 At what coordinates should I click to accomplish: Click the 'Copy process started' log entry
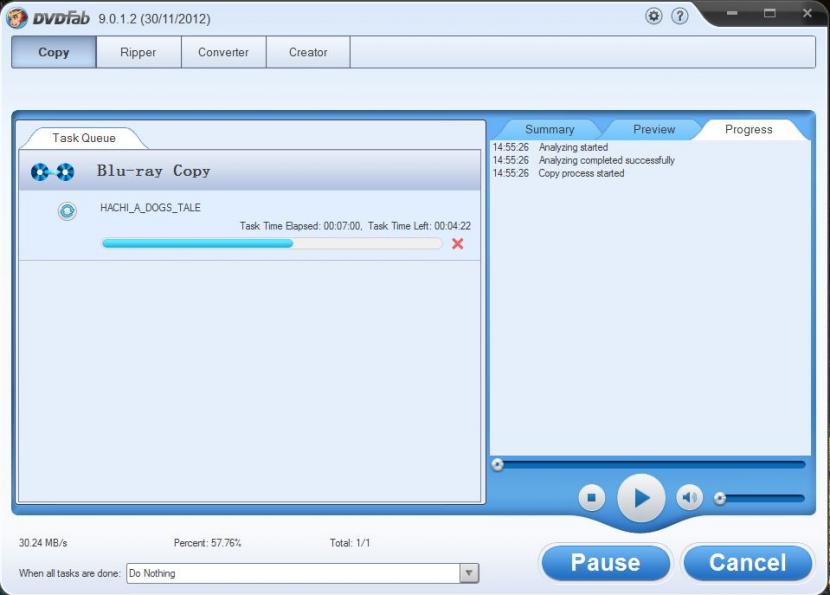coord(581,173)
